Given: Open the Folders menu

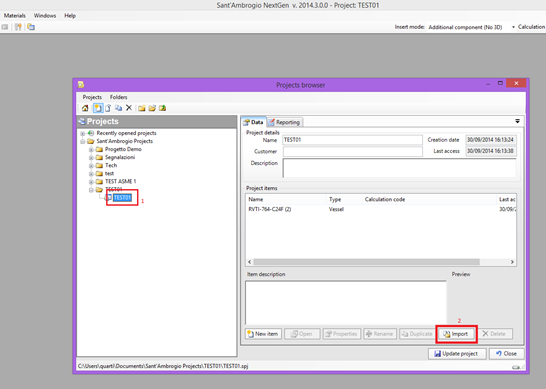Looking at the screenshot, I should pyautogui.click(x=118, y=97).
